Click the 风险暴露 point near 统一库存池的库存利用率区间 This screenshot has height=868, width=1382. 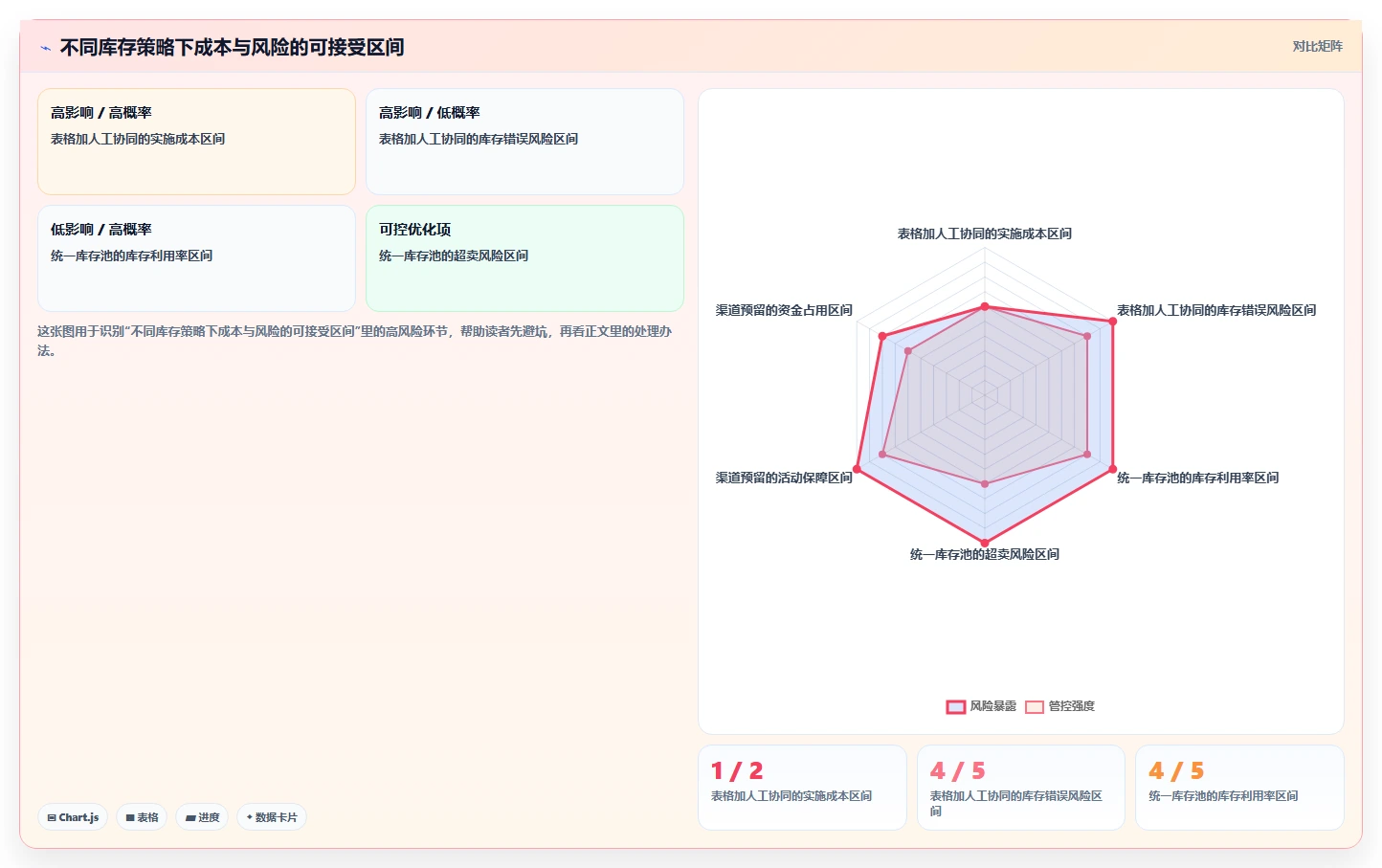(x=1112, y=469)
